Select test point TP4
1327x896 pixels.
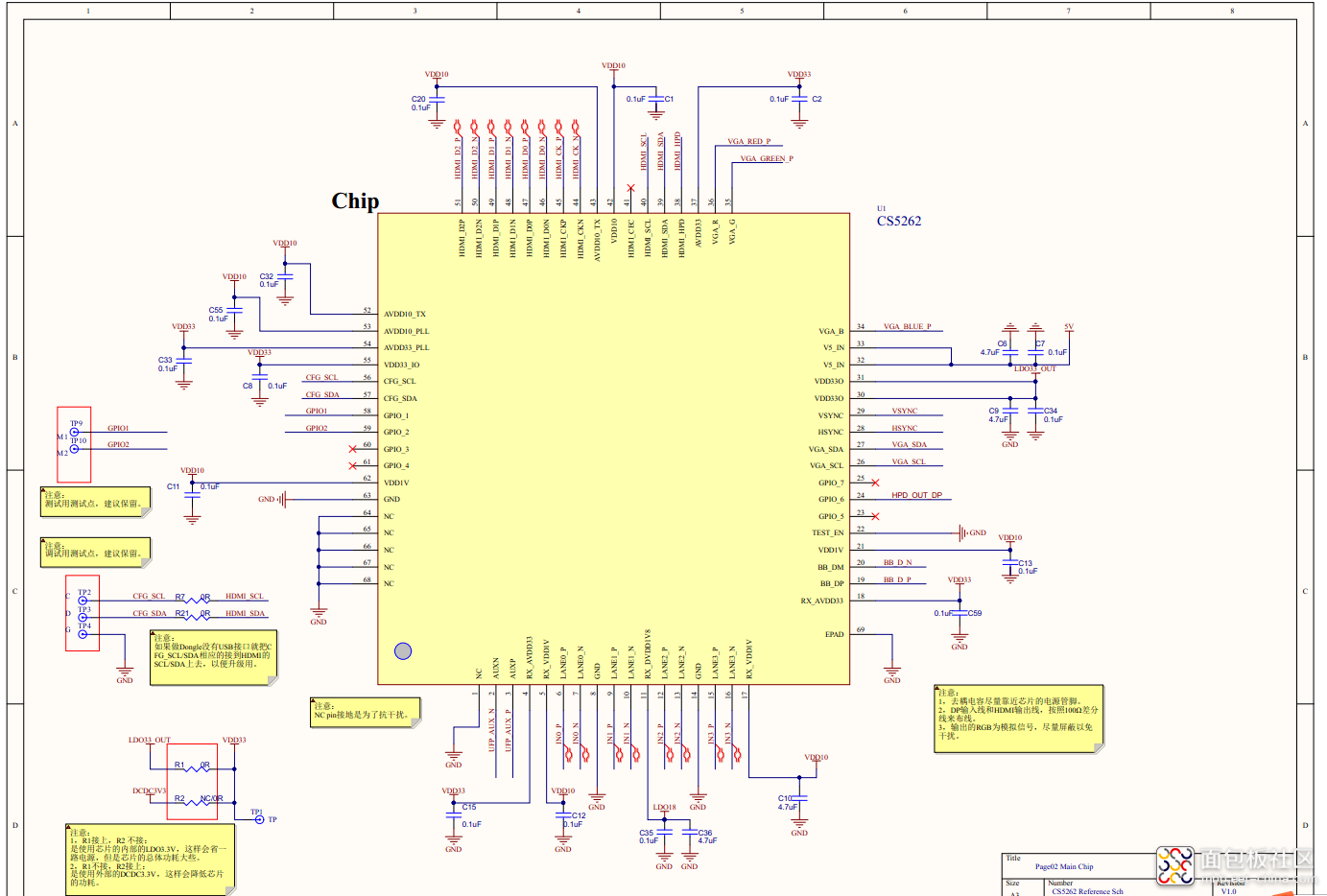pyautogui.click(x=83, y=634)
